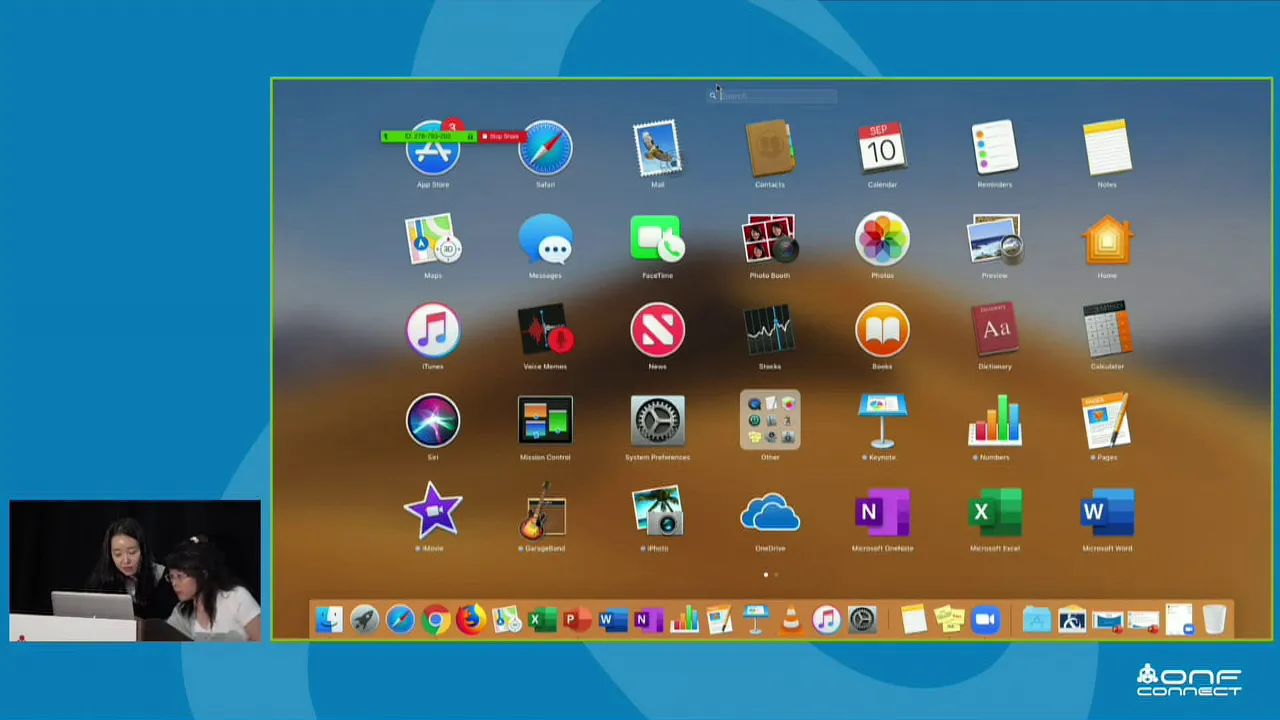Click the red Stop Share button

pos(500,136)
